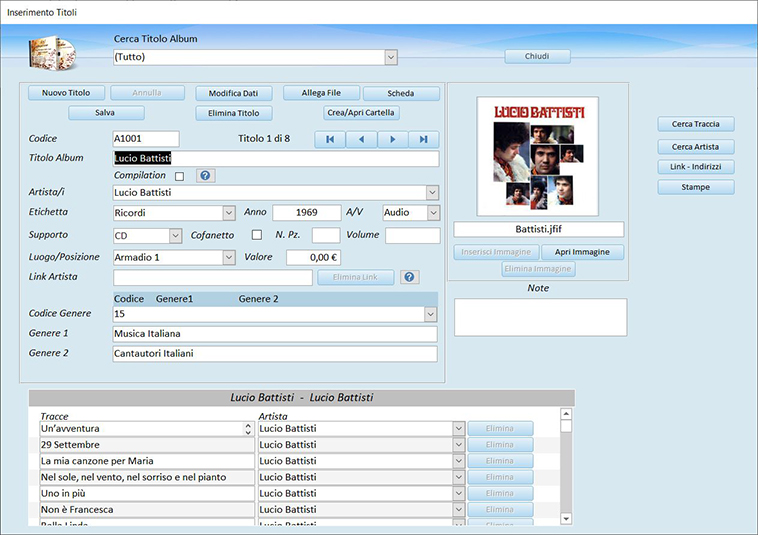Viewport: 758px width, 535px height.
Task: Click the Genere 1 field Musica Italiana
Action: (x=275, y=334)
